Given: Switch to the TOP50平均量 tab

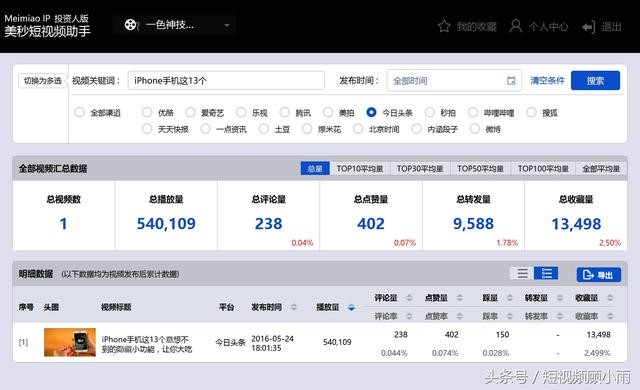Looking at the screenshot, I should [x=480, y=168].
